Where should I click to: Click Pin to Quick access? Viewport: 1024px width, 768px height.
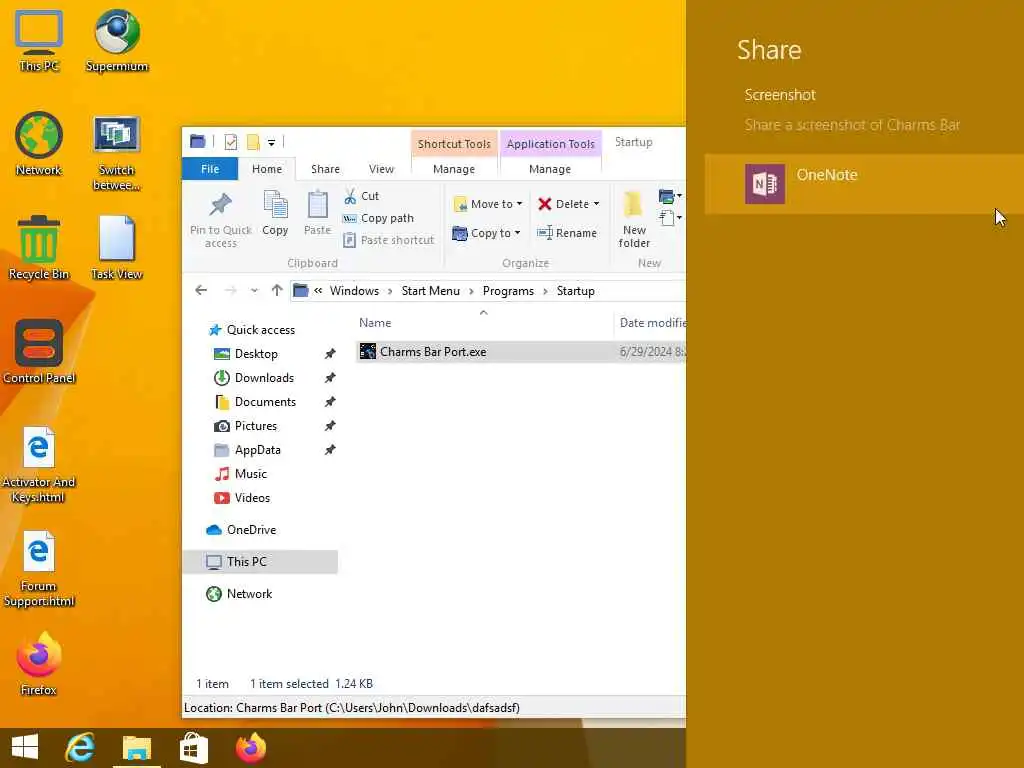(x=221, y=220)
